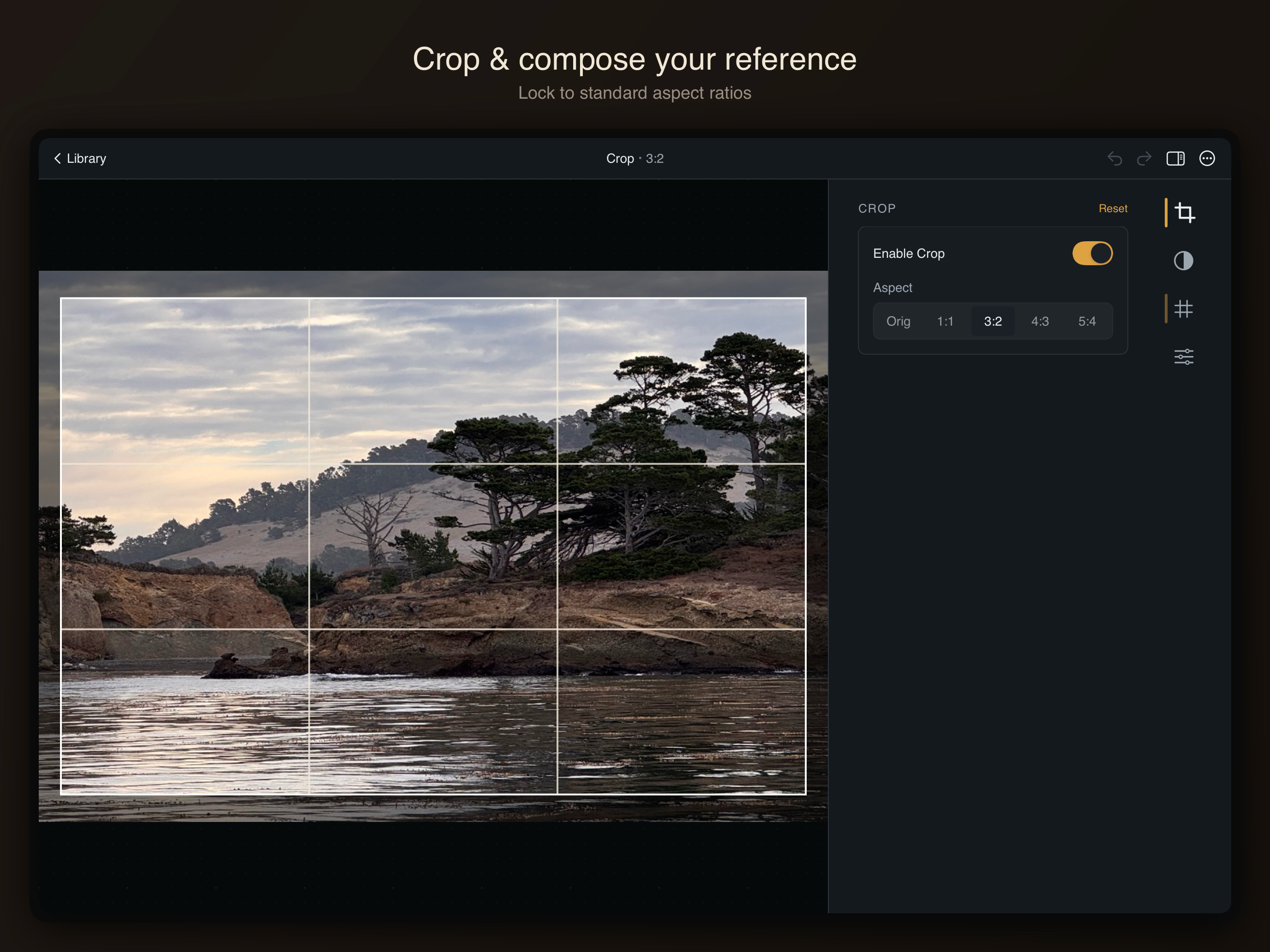
Task: Select the Crop tool icon
Action: pos(1185,213)
